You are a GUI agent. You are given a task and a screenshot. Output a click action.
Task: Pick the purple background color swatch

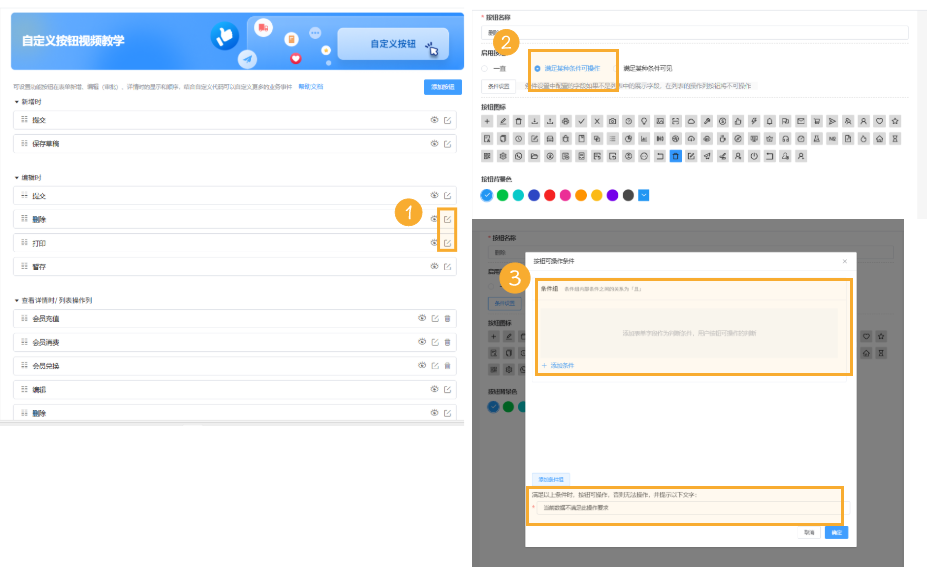(x=612, y=195)
